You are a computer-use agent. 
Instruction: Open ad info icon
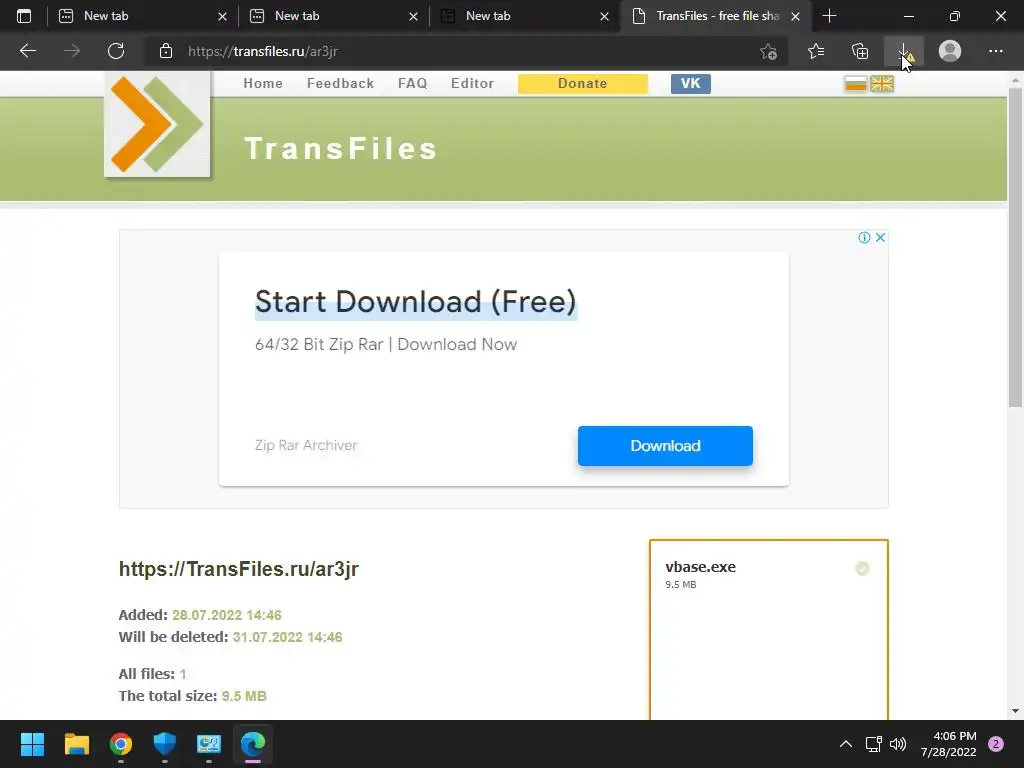click(864, 237)
